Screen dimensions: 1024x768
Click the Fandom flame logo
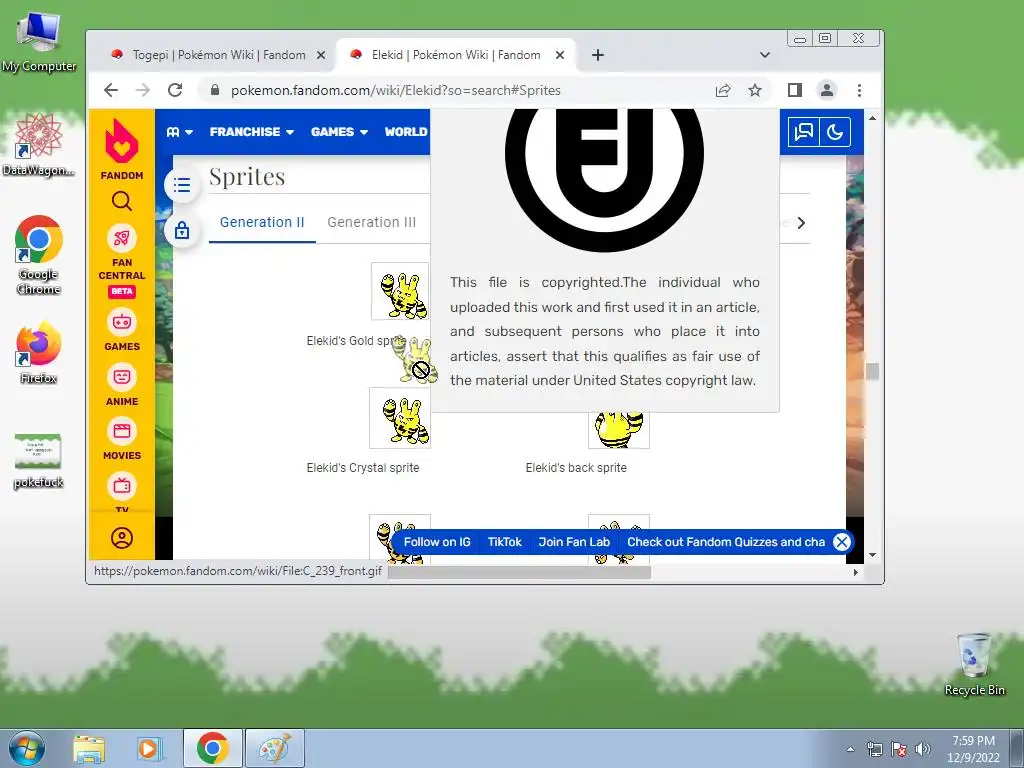pyautogui.click(x=121, y=140)
